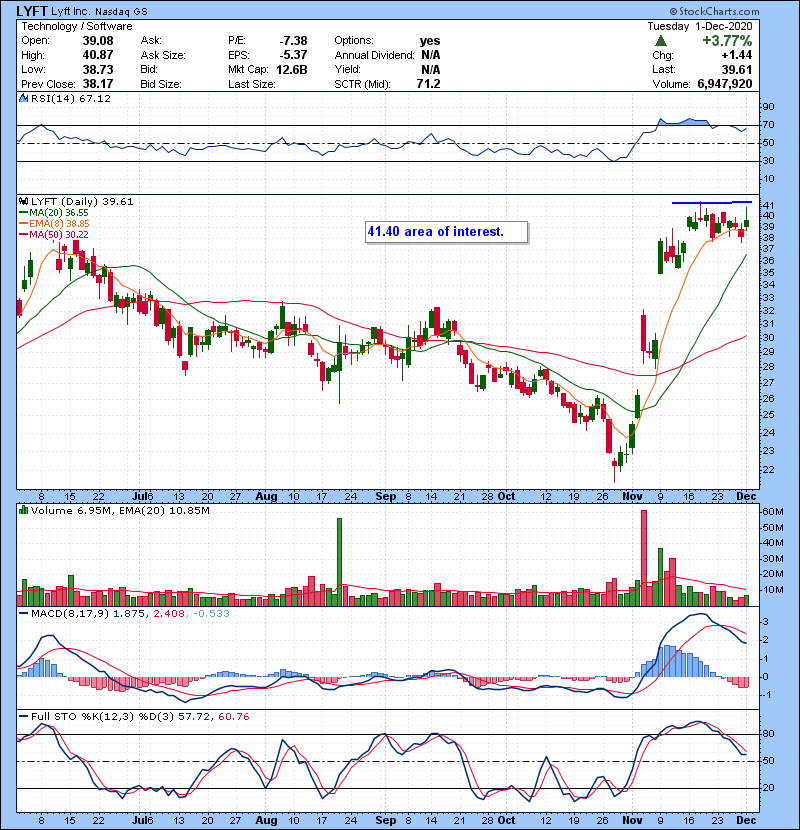Select the "Lyft Inc." company name

click(x=71, y=11)
